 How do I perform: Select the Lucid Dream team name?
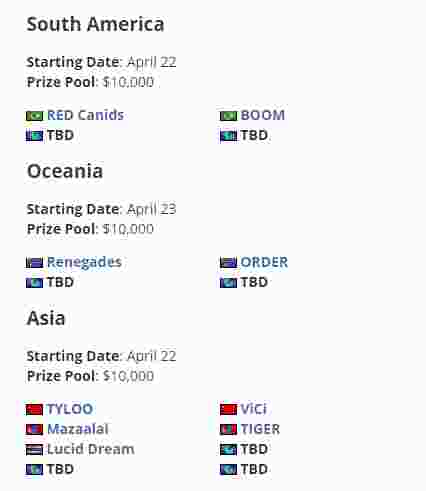[91, 449]
